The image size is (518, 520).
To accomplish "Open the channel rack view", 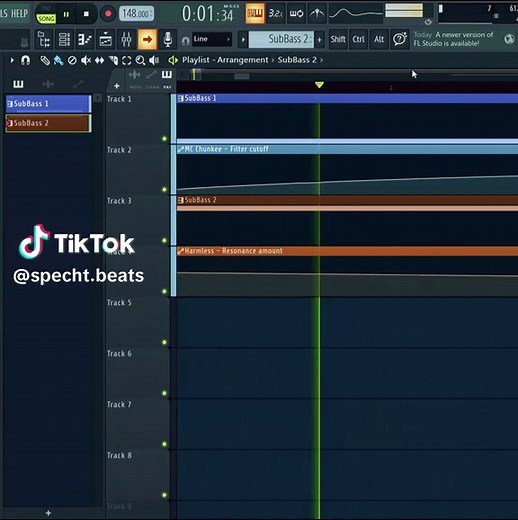I will [x=64, y=39].
